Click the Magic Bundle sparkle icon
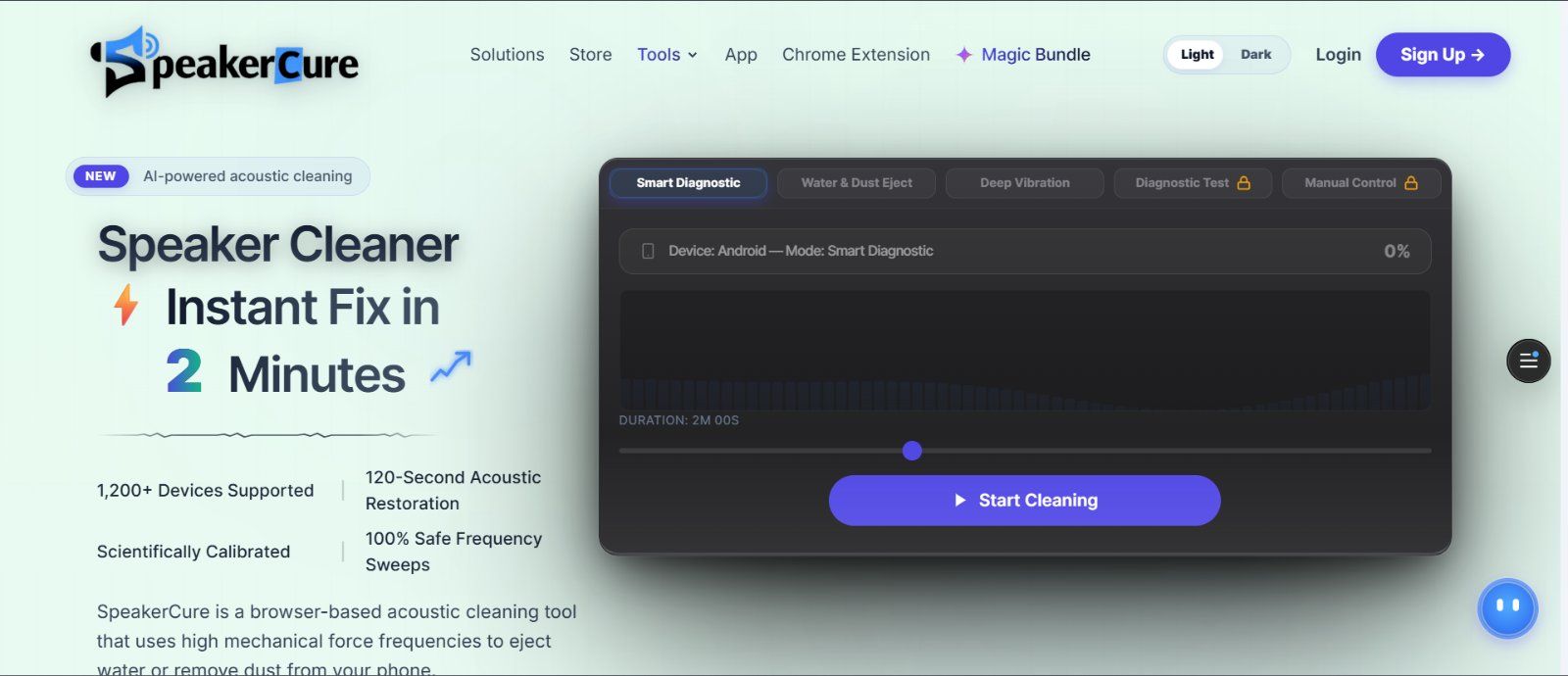This screenshot has width=1568, height=676. tap(964, 55)
